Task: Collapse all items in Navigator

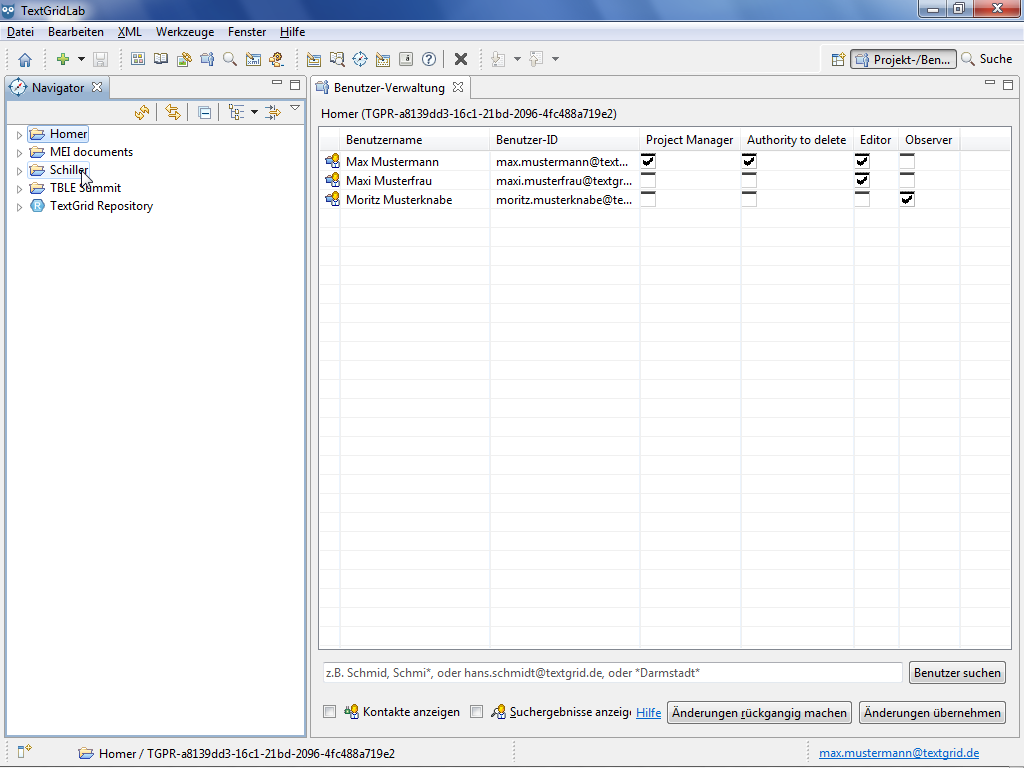Action: click(x=204, y=112)
